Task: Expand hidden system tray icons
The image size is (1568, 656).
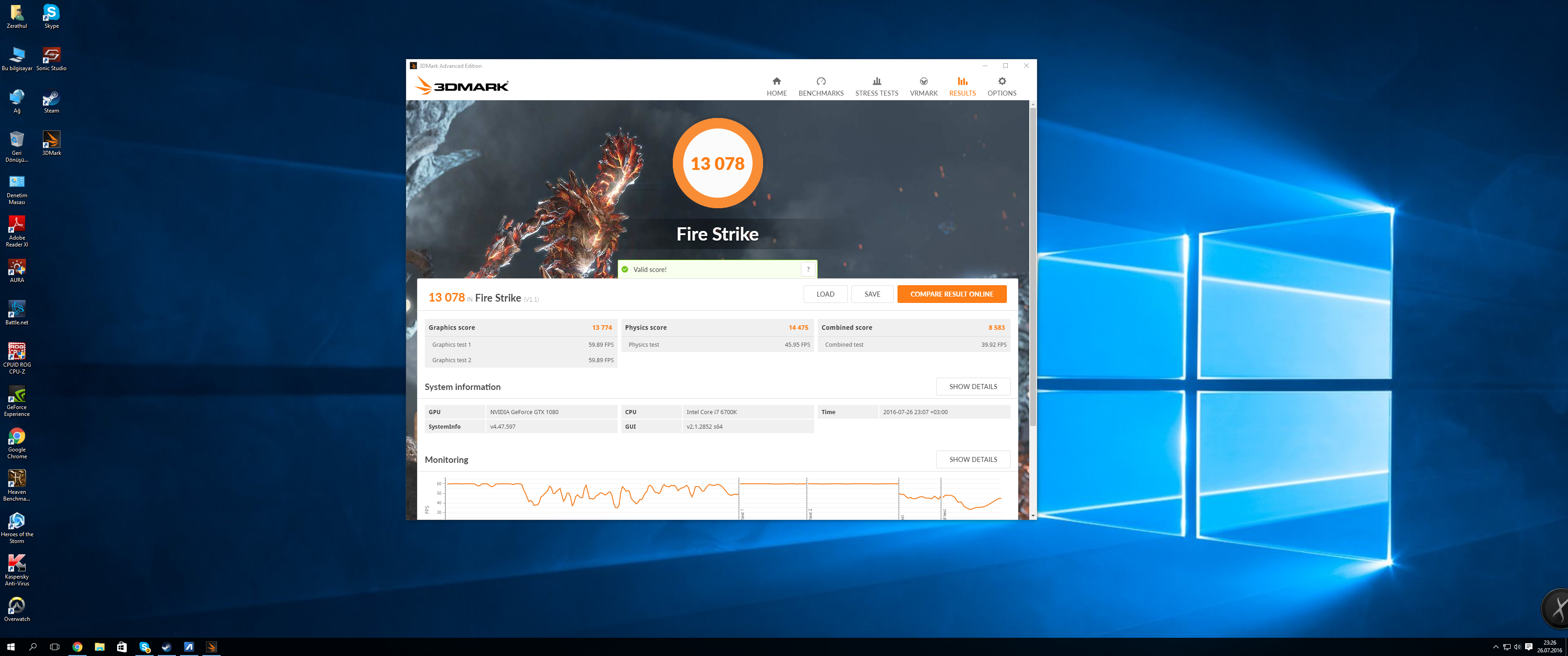Action: pyautogui.click(x=1496, y=647)
